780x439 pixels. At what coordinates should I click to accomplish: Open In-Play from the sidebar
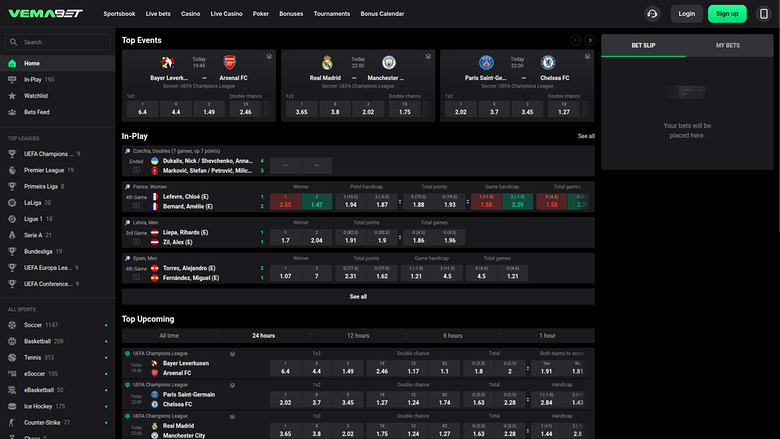pyautogui.click(x=57, y=80)
